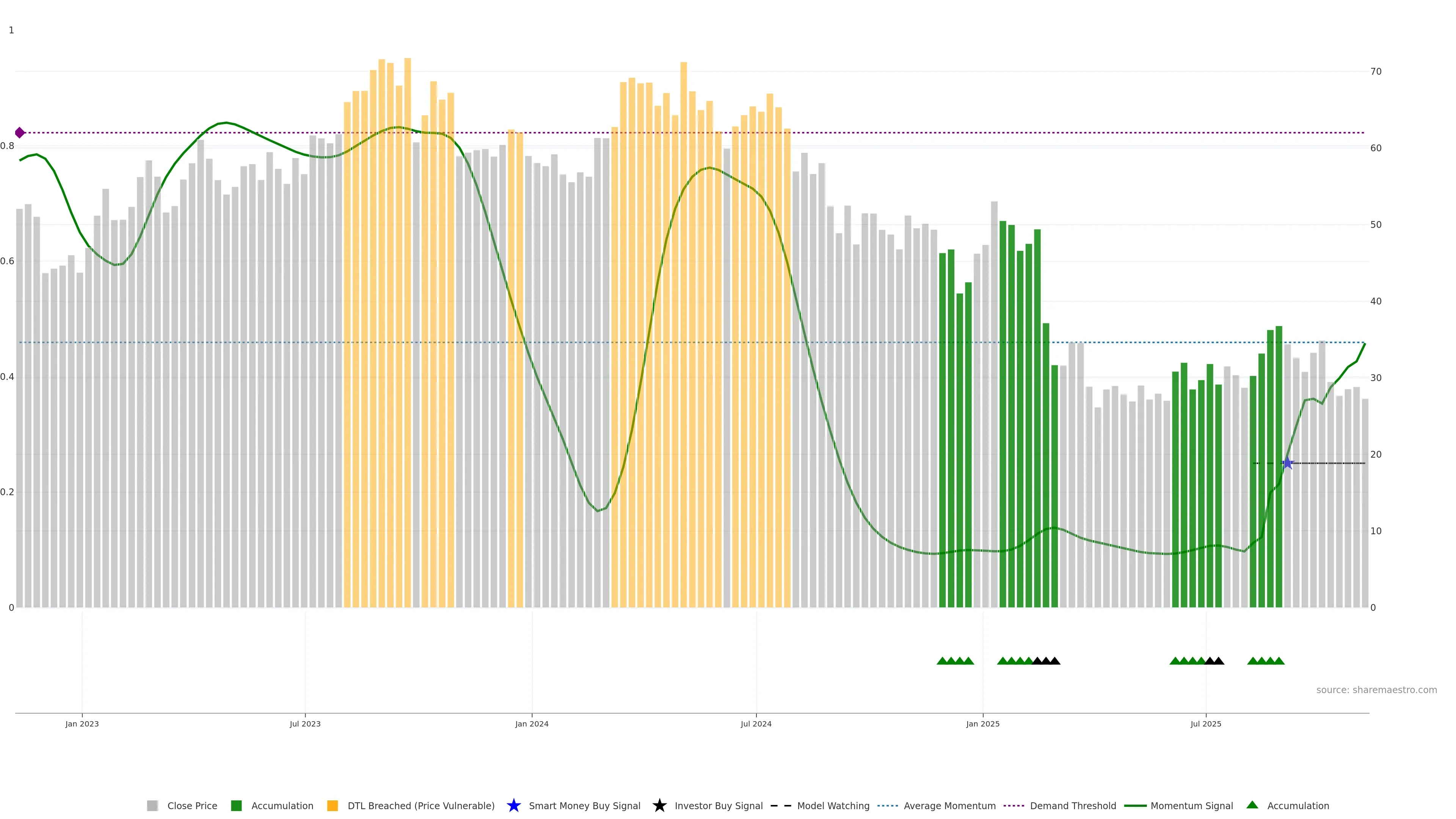The width and height of the screenshot is (1456, 819).
Task: Click the blue star marker on the chart
Action: tap(1288, 463)
